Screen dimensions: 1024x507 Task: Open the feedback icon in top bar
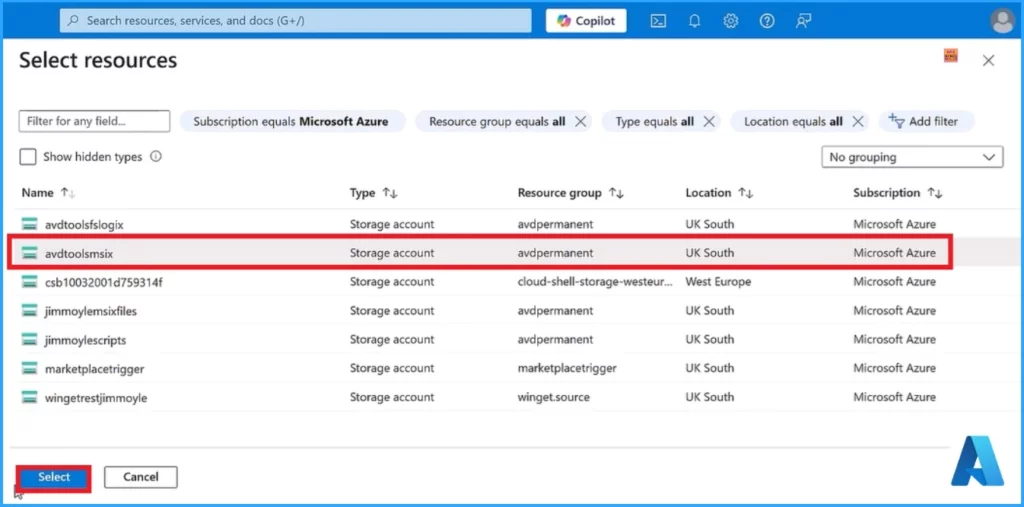(x=803, y=21)
